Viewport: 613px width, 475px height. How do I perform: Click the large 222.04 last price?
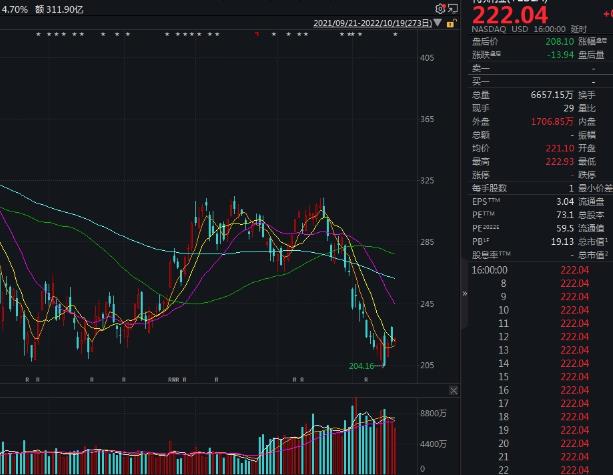pos(510,15)
